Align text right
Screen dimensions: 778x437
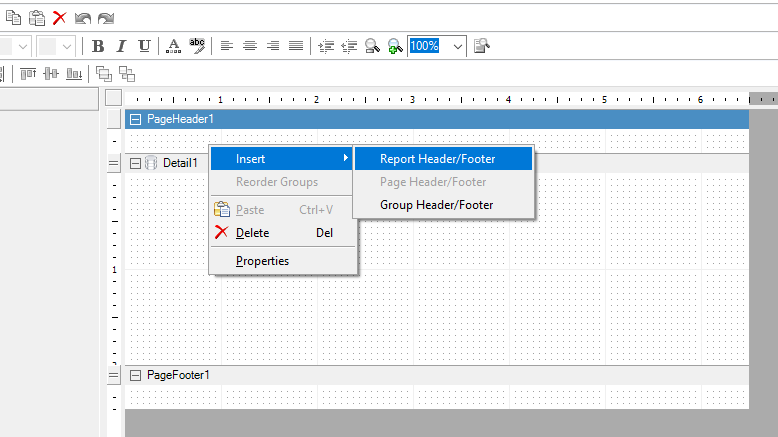[273, 46]
